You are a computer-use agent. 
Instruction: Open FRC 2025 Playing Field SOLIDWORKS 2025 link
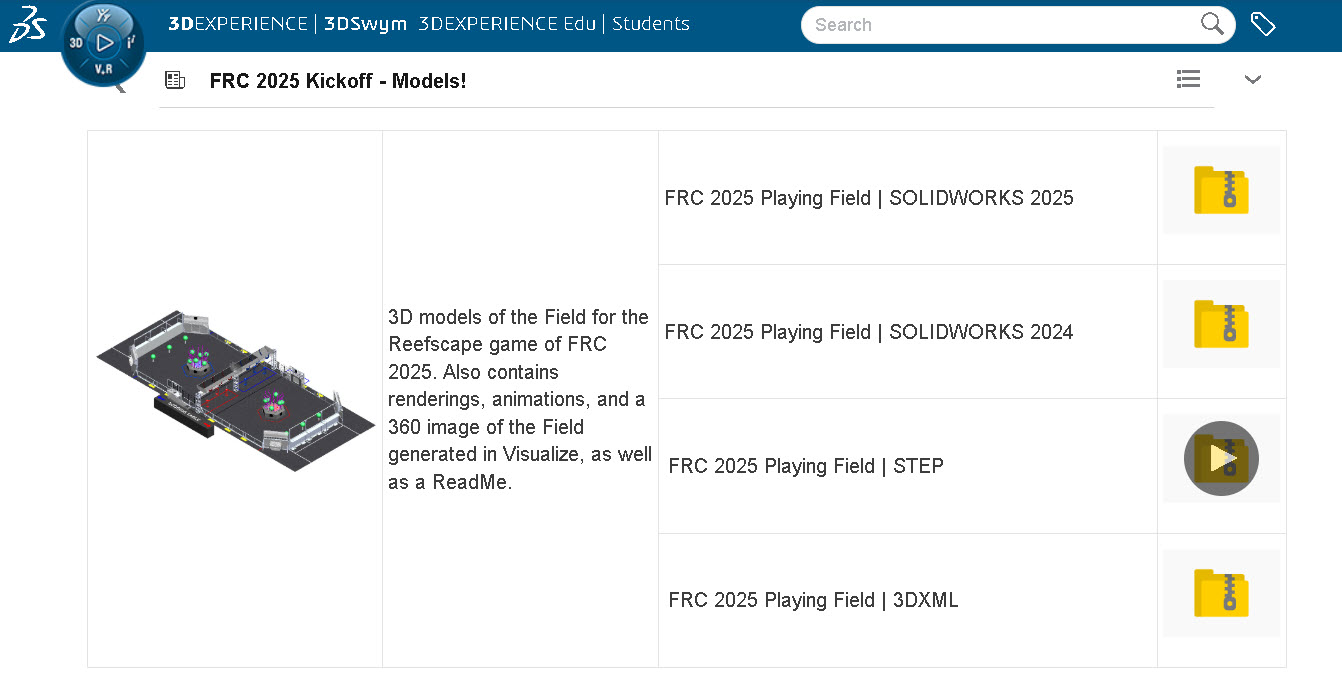click(868, 198)
